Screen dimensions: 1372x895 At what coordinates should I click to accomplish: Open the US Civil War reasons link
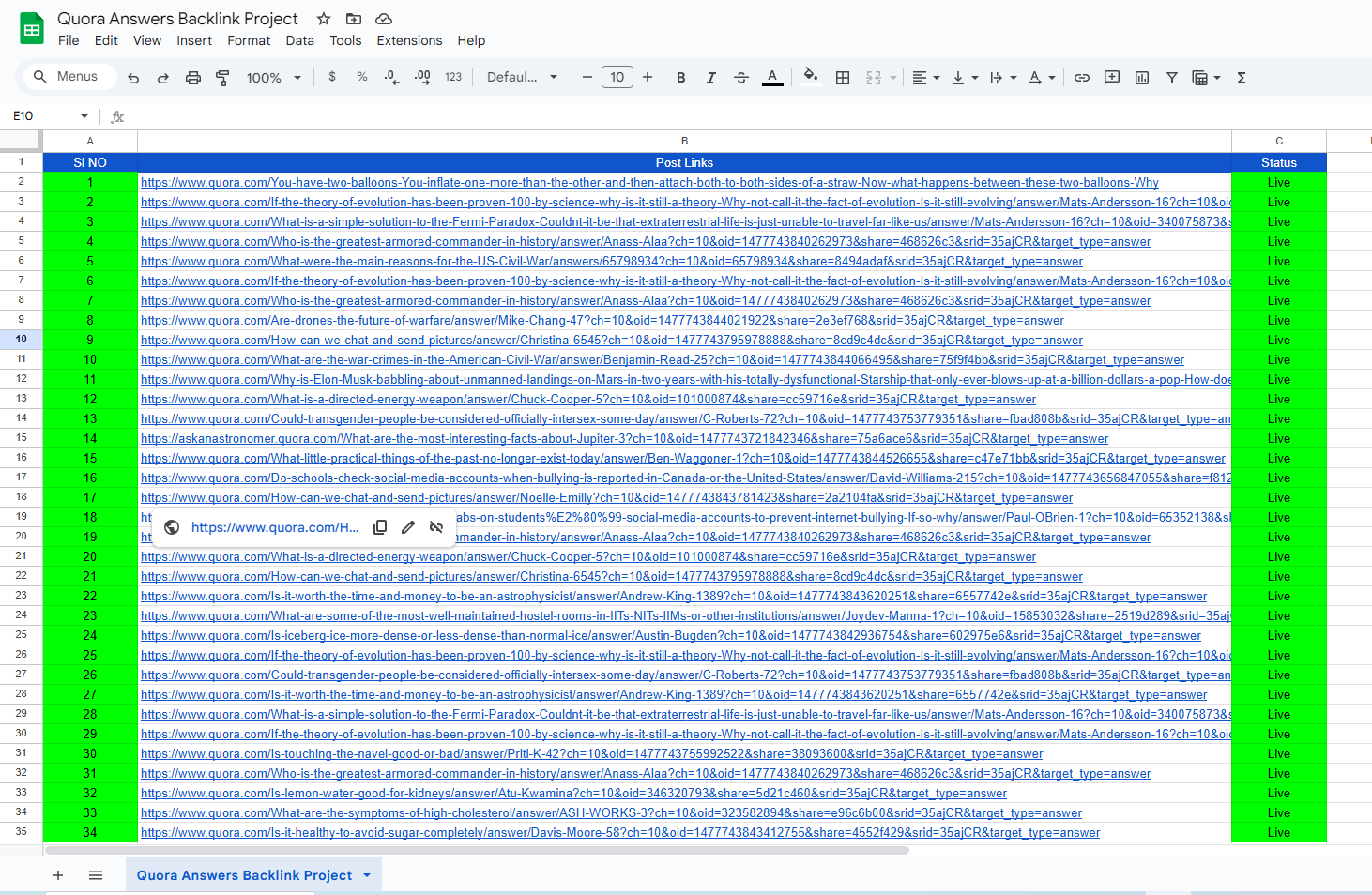coord(612,262)
